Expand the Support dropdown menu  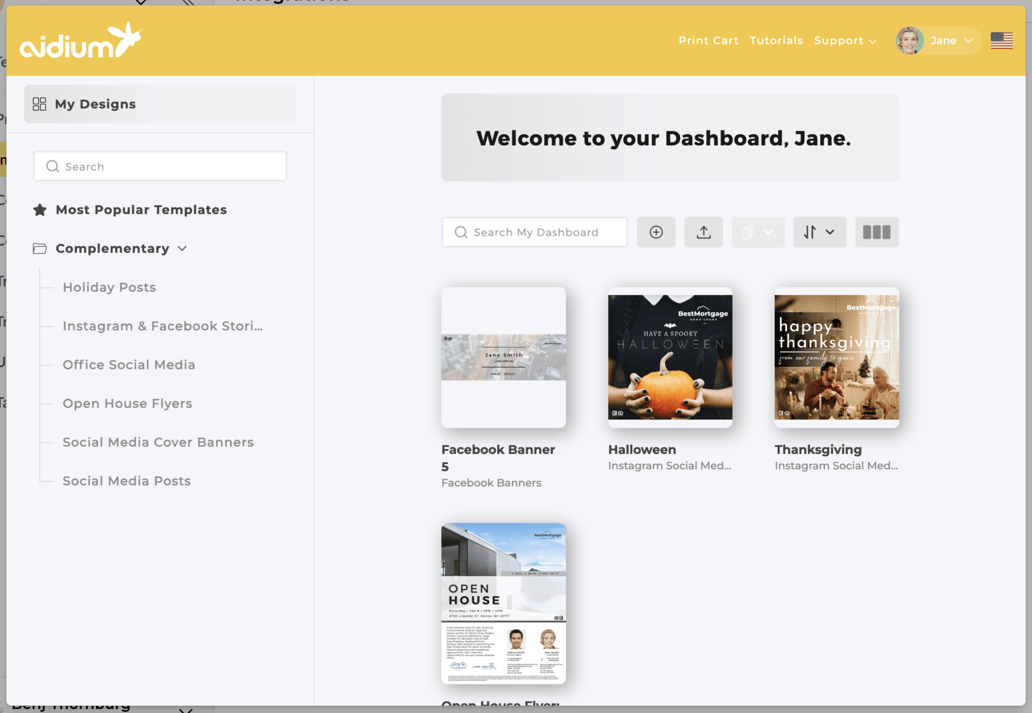point(845,41)
